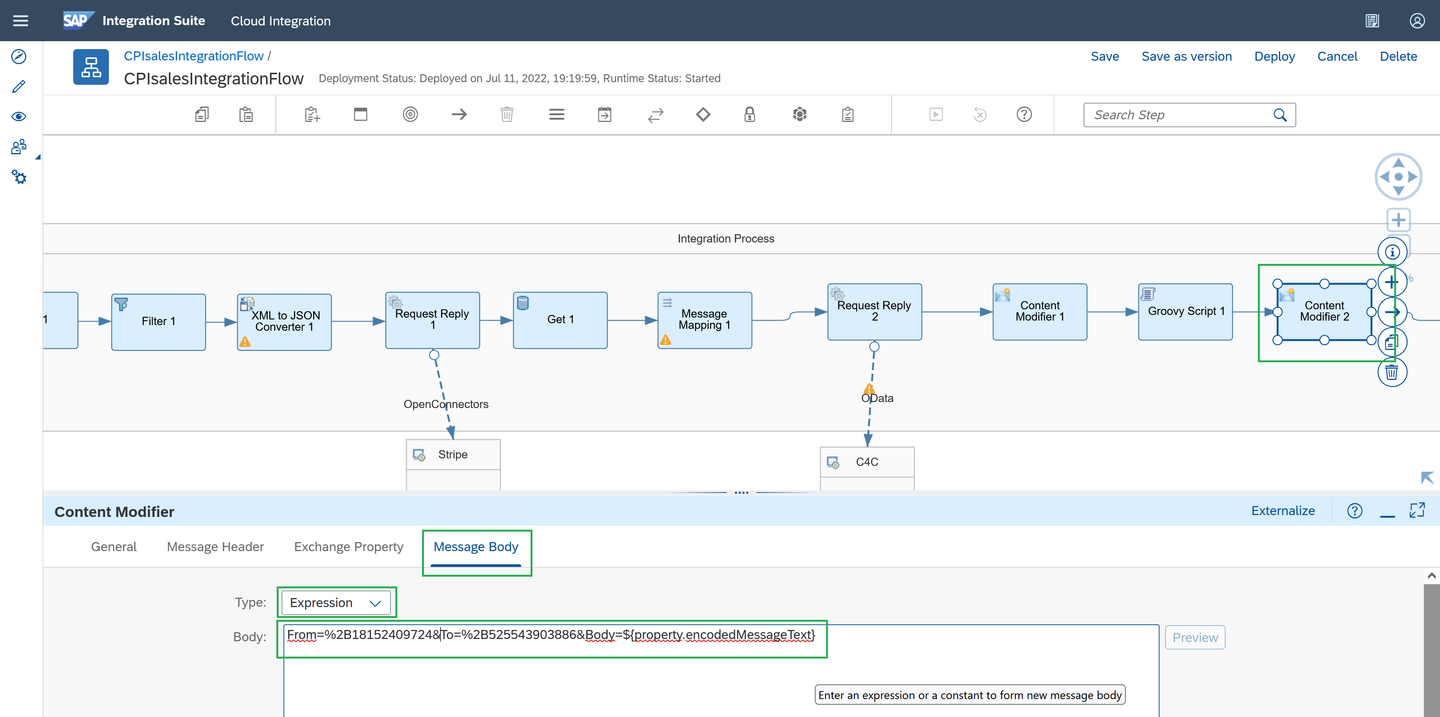Open the Message Transformers swap-arrows icon
This screenshot has width=1440, height=717.
pyautogui.click(x=655, y=115)
